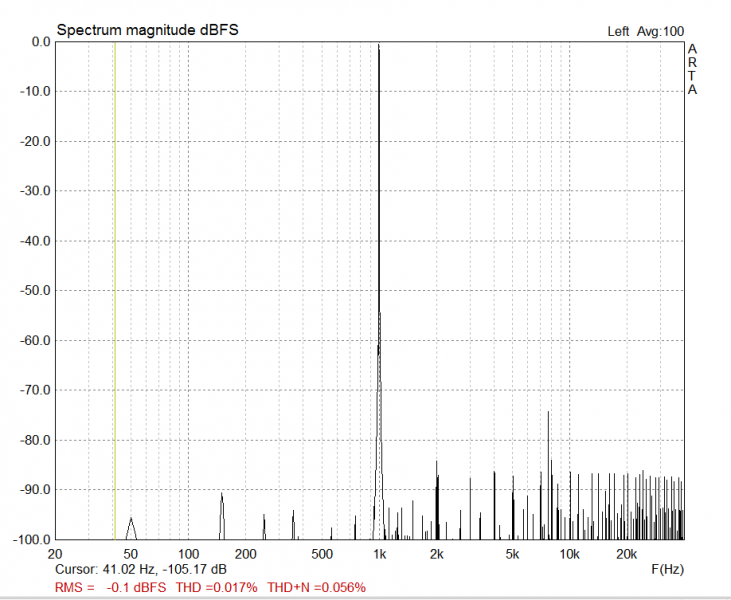
Task: Click the -90.0 y-axis label
Action: pyautogui.click(x=35, y=490)
